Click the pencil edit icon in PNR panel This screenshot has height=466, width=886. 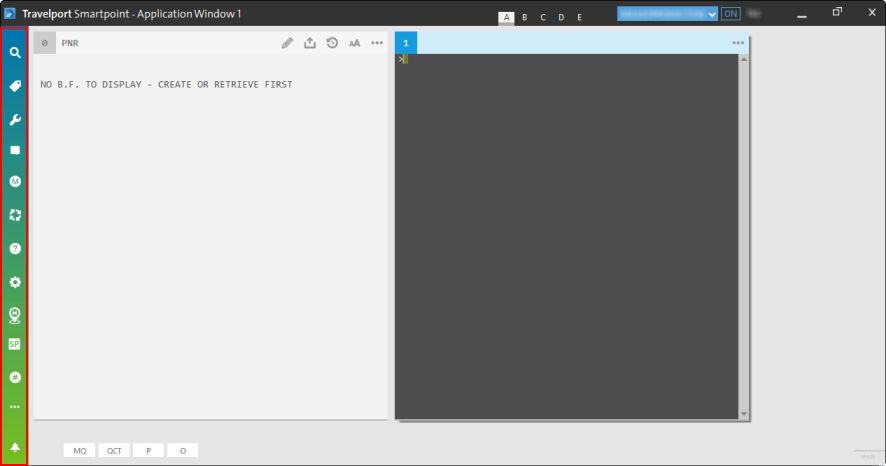[287, 43]
